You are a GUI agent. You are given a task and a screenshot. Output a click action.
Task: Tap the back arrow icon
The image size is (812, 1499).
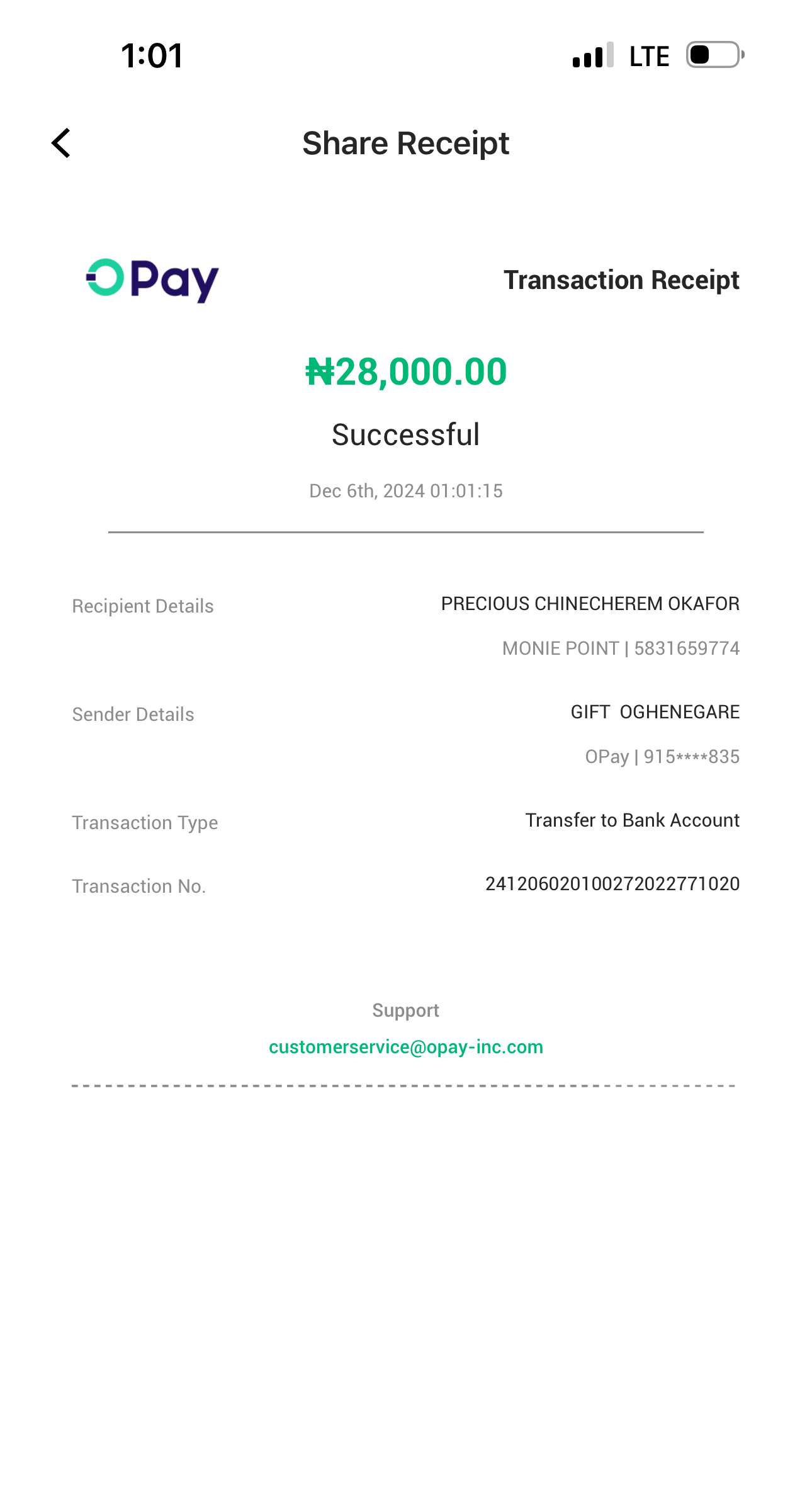coord(61,143)
